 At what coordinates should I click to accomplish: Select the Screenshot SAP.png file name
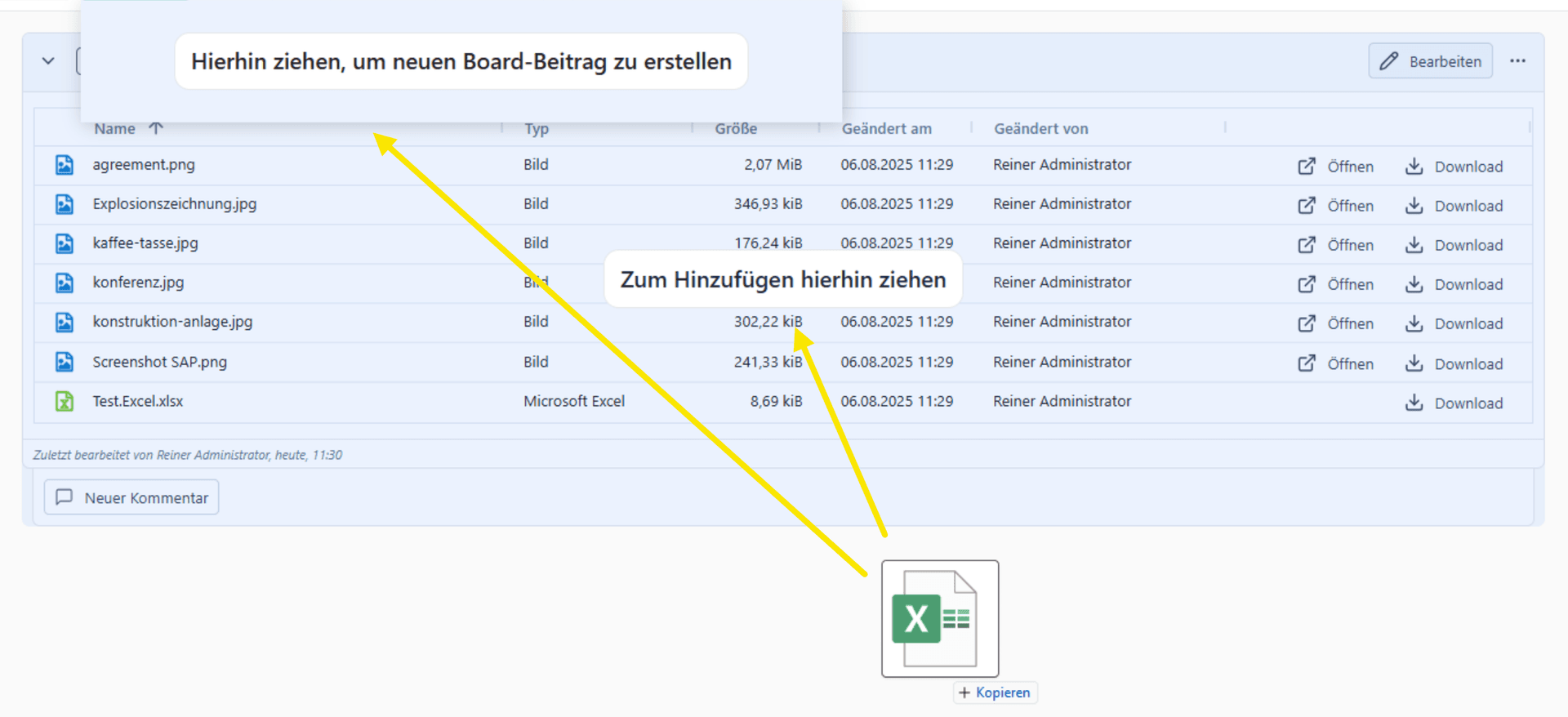click(160, 362)
